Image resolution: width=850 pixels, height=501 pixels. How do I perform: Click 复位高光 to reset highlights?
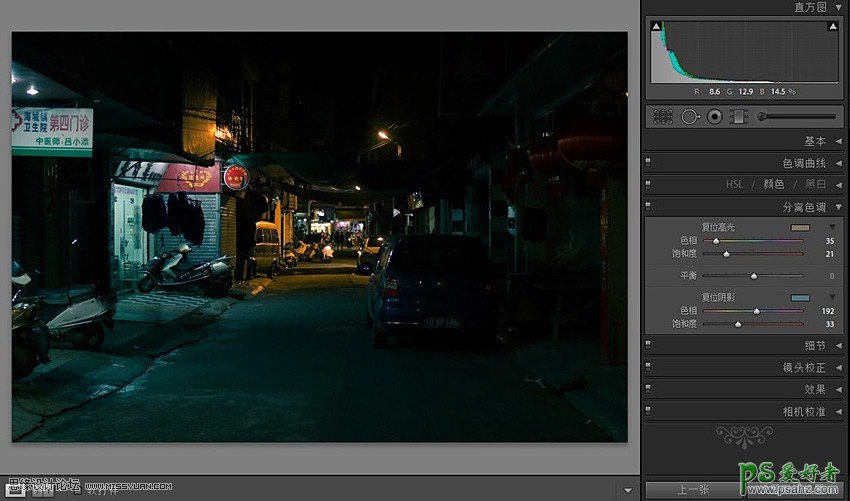[x=720, y=227]
